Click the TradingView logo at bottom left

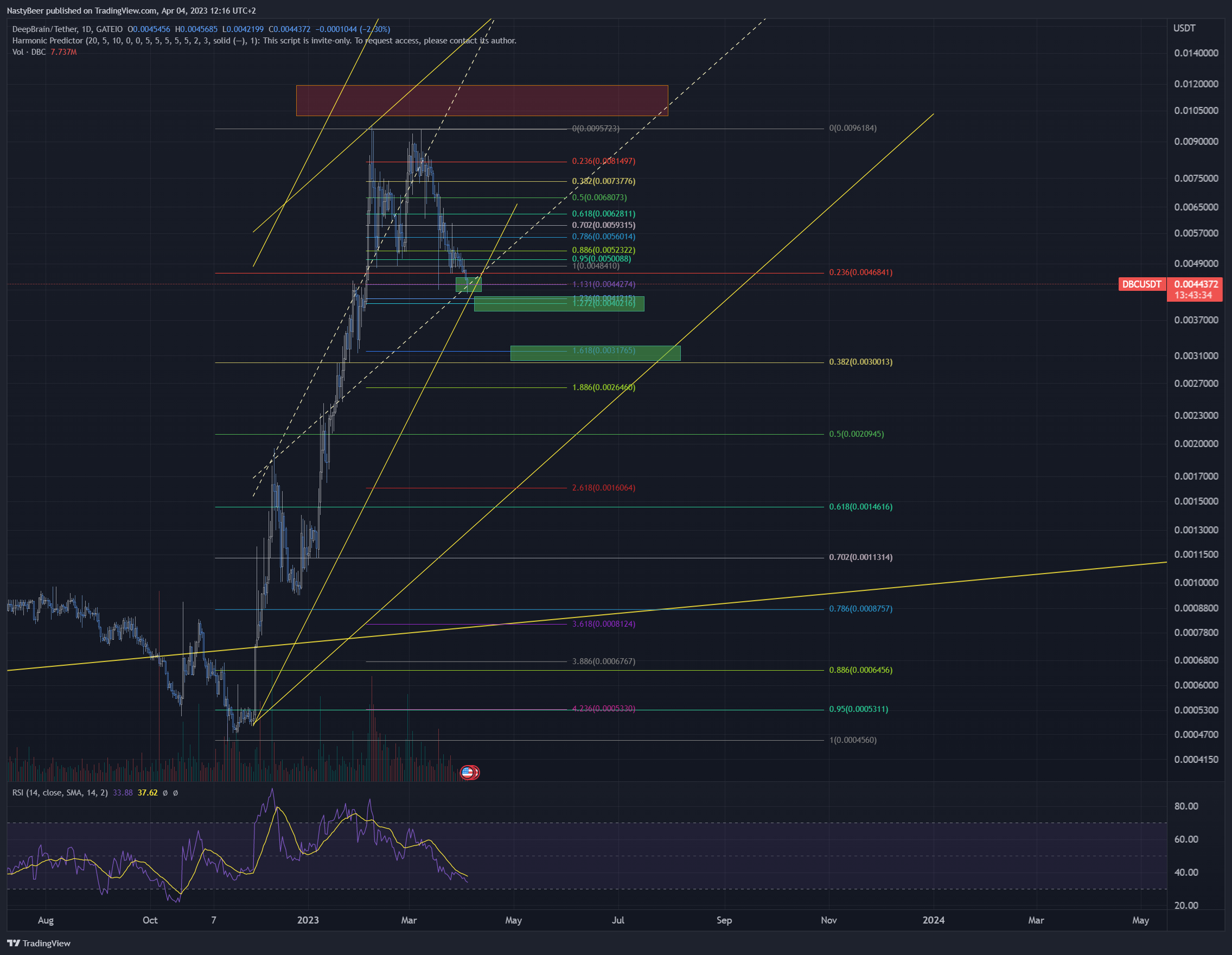pos(39,943)
